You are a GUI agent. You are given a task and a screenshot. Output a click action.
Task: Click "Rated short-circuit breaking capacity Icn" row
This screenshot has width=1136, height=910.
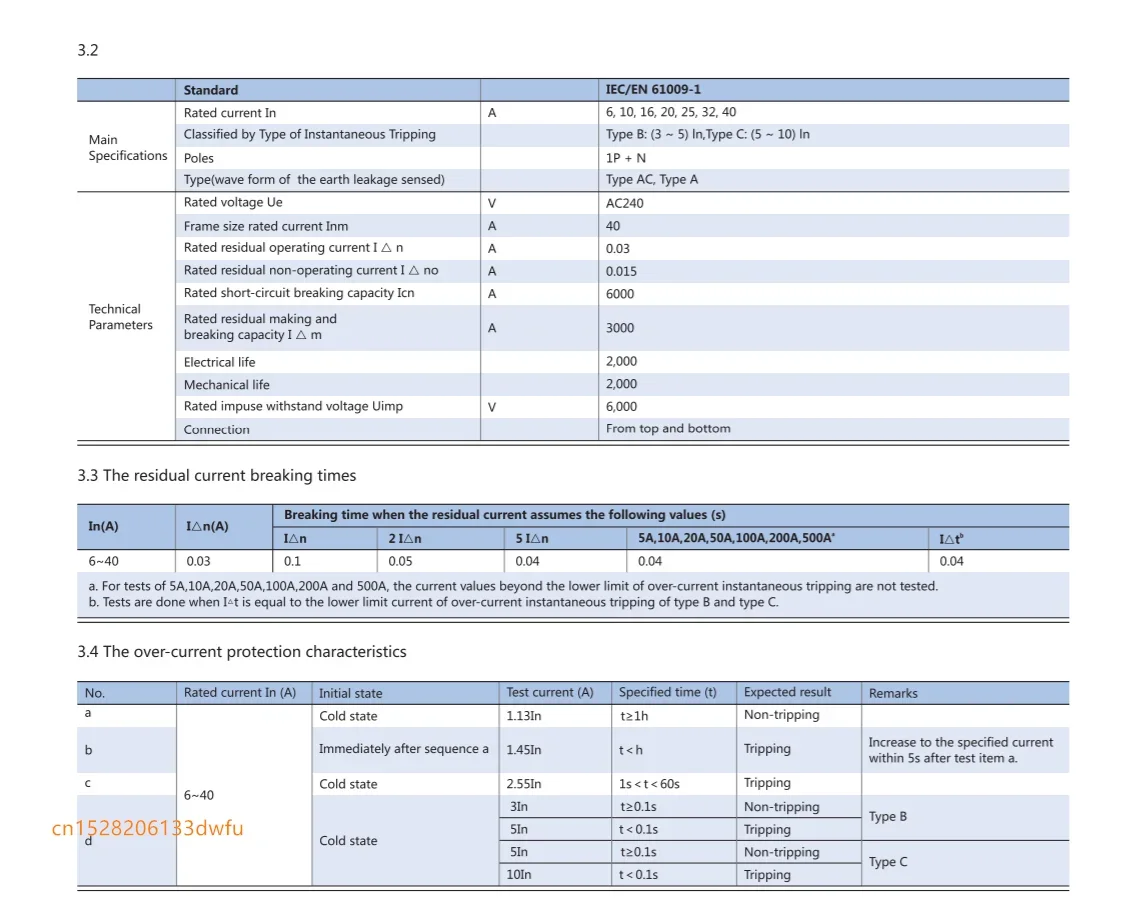click(298, 293)
